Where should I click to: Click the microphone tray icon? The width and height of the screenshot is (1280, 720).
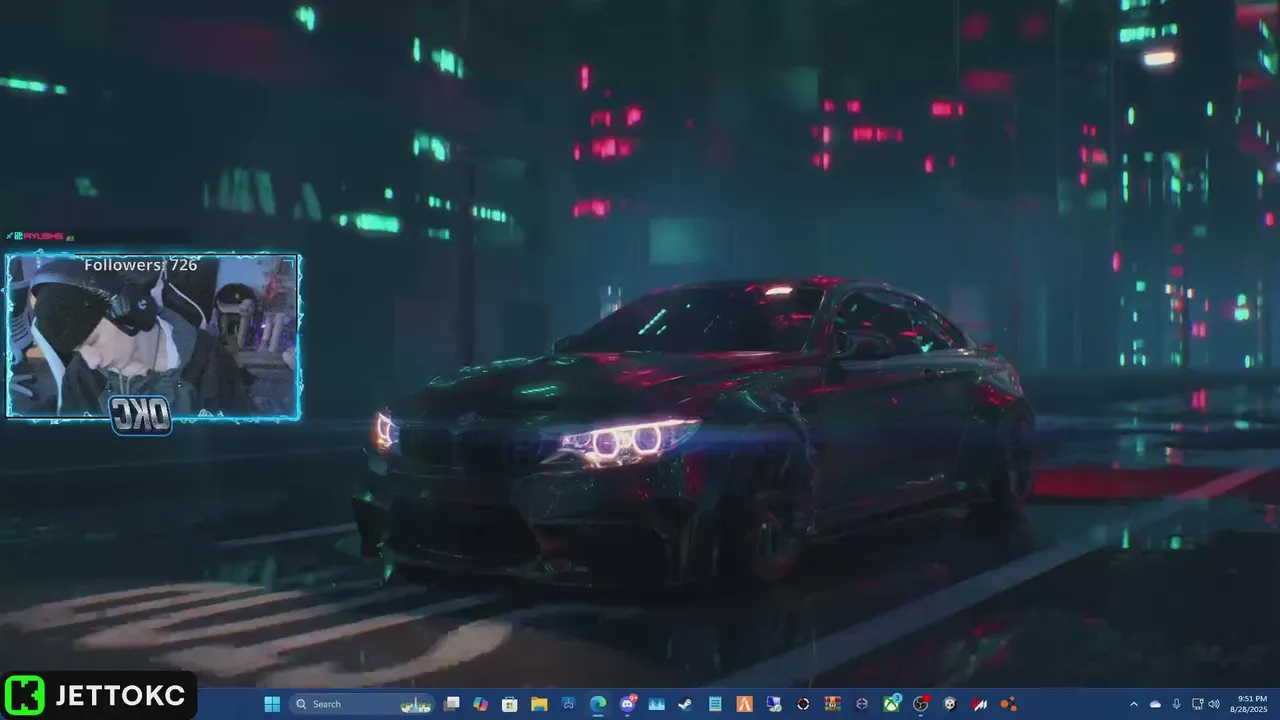click(x=1176, y=704)
